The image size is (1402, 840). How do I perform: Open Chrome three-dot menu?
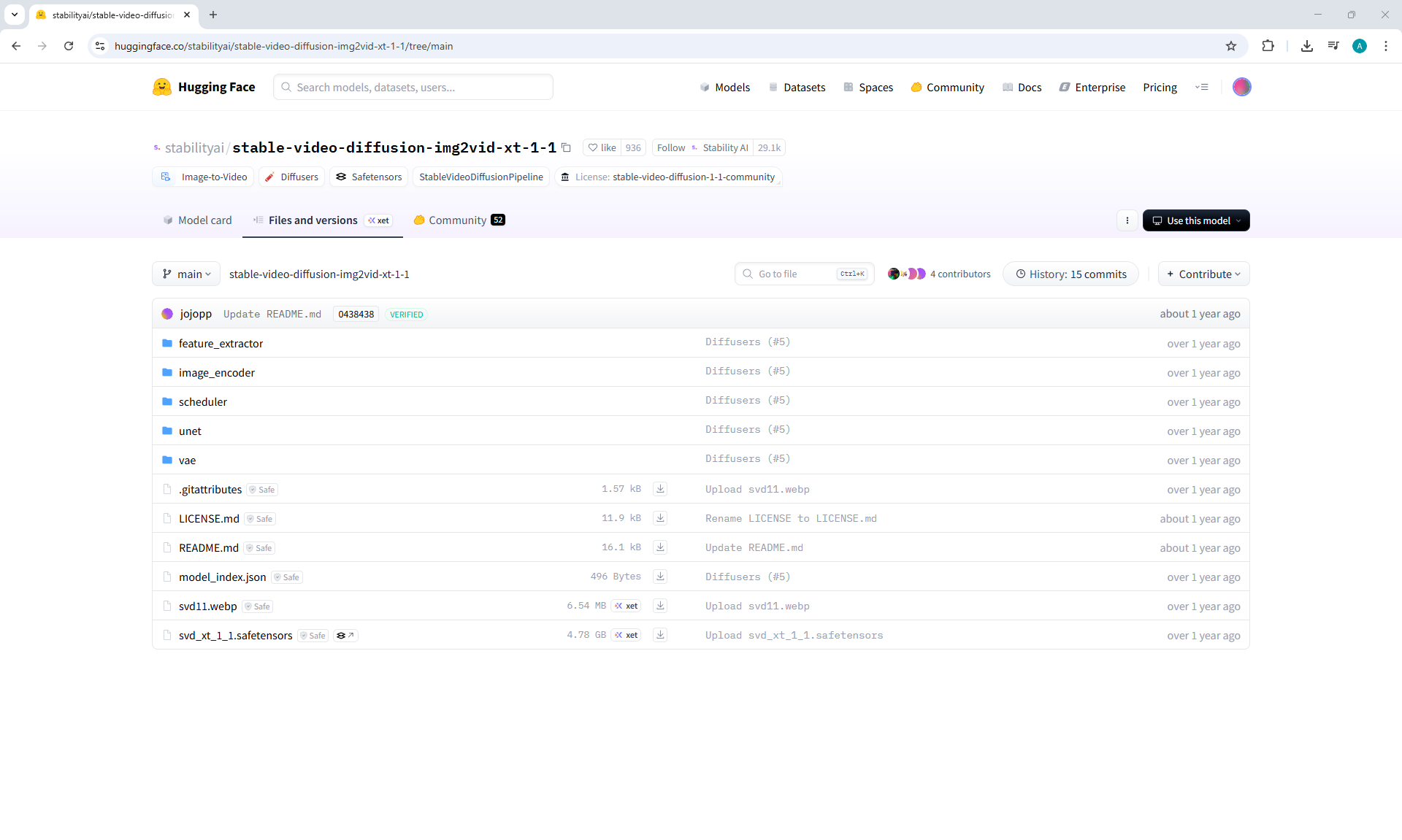1386,46
